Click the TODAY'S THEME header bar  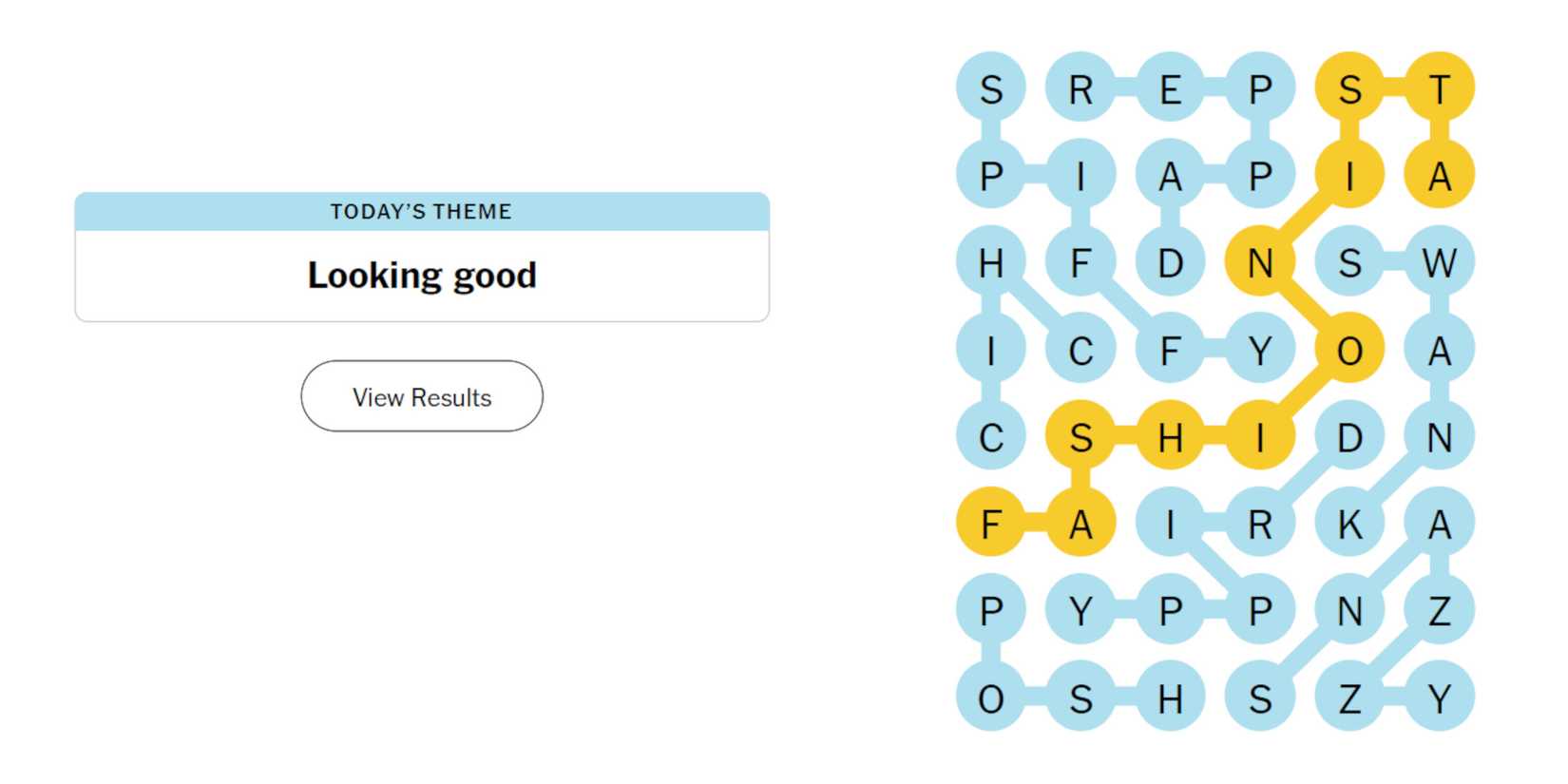(x=421, y=211)
